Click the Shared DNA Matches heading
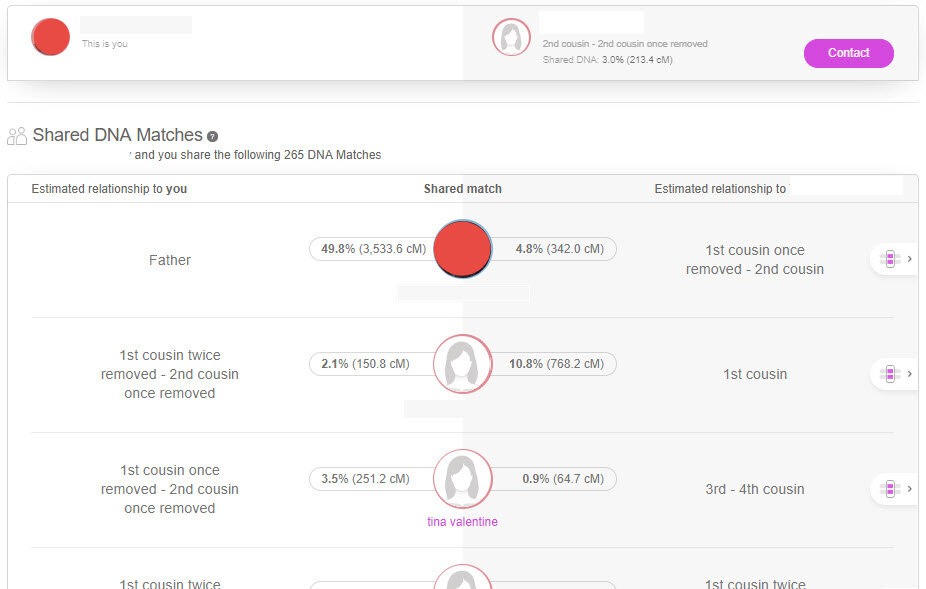 point(118,135)
